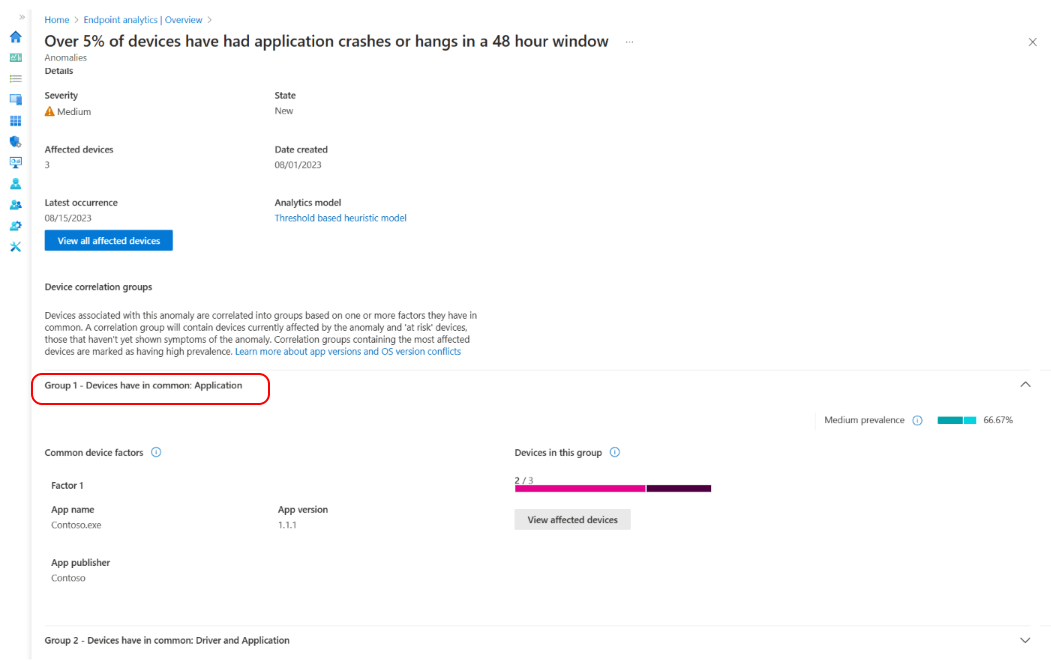Open the Devices icon in the sidebar
The width and height of the screenshot is (1051, 661).
(x=15, y=99)
